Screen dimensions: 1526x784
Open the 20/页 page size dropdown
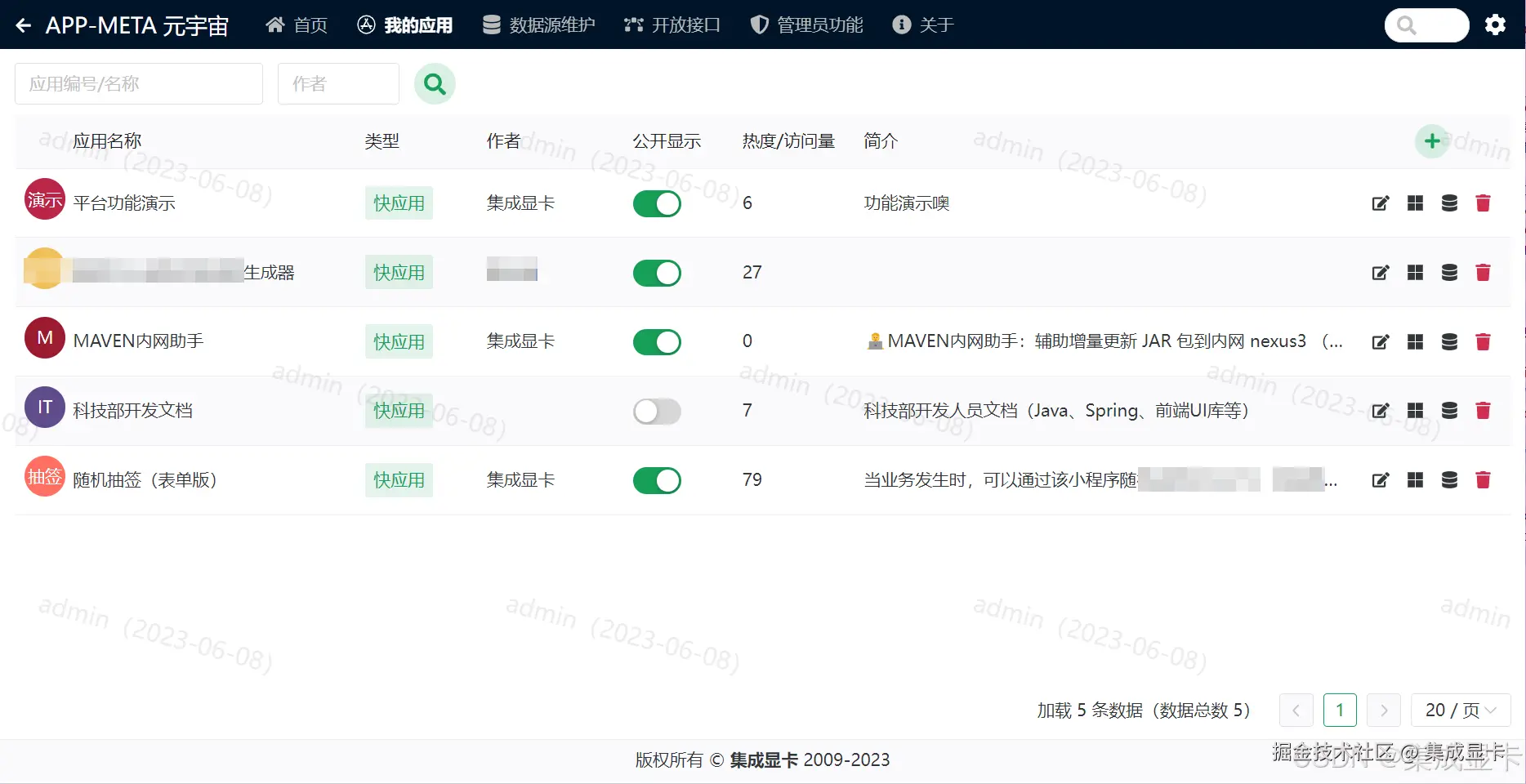click(x=1461, y=710)
